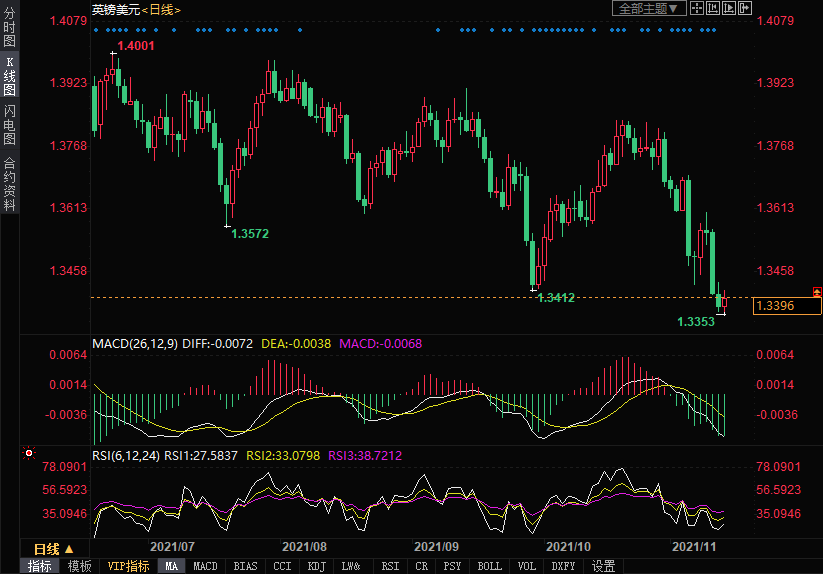Enable the KDJ indicator
823x574 pixels.
pyautogui.click(x=316, y=566)
